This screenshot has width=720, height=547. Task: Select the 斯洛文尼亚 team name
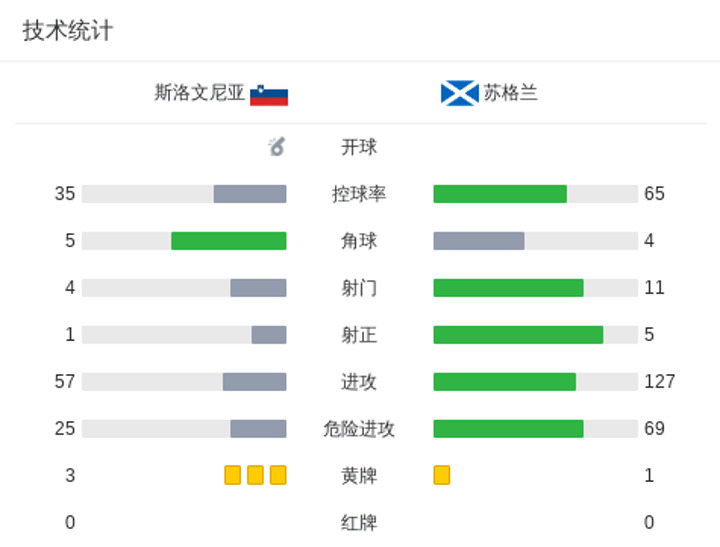coord(199,93)
